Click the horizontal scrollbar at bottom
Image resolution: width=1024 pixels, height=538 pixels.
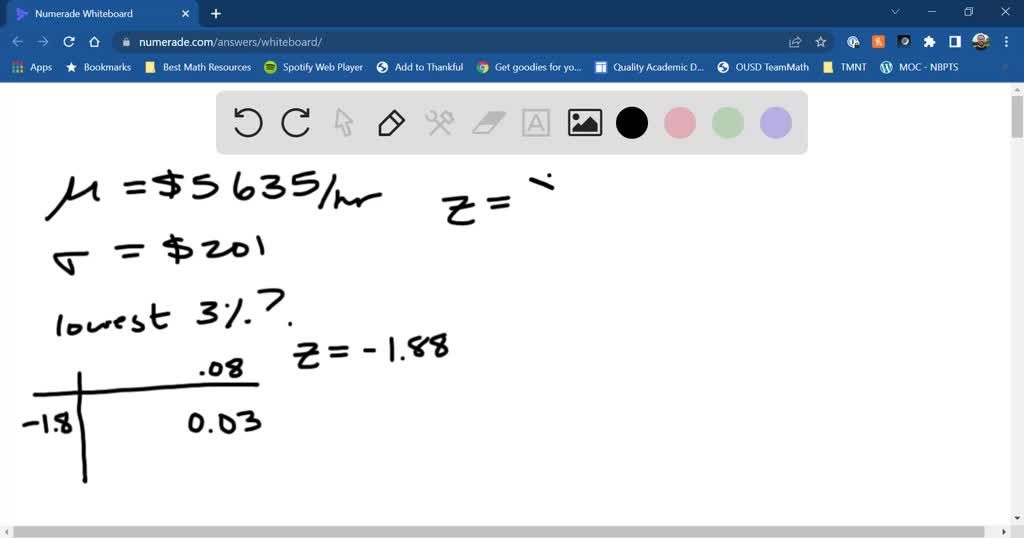pyautogui.click(x=498, y=532)
